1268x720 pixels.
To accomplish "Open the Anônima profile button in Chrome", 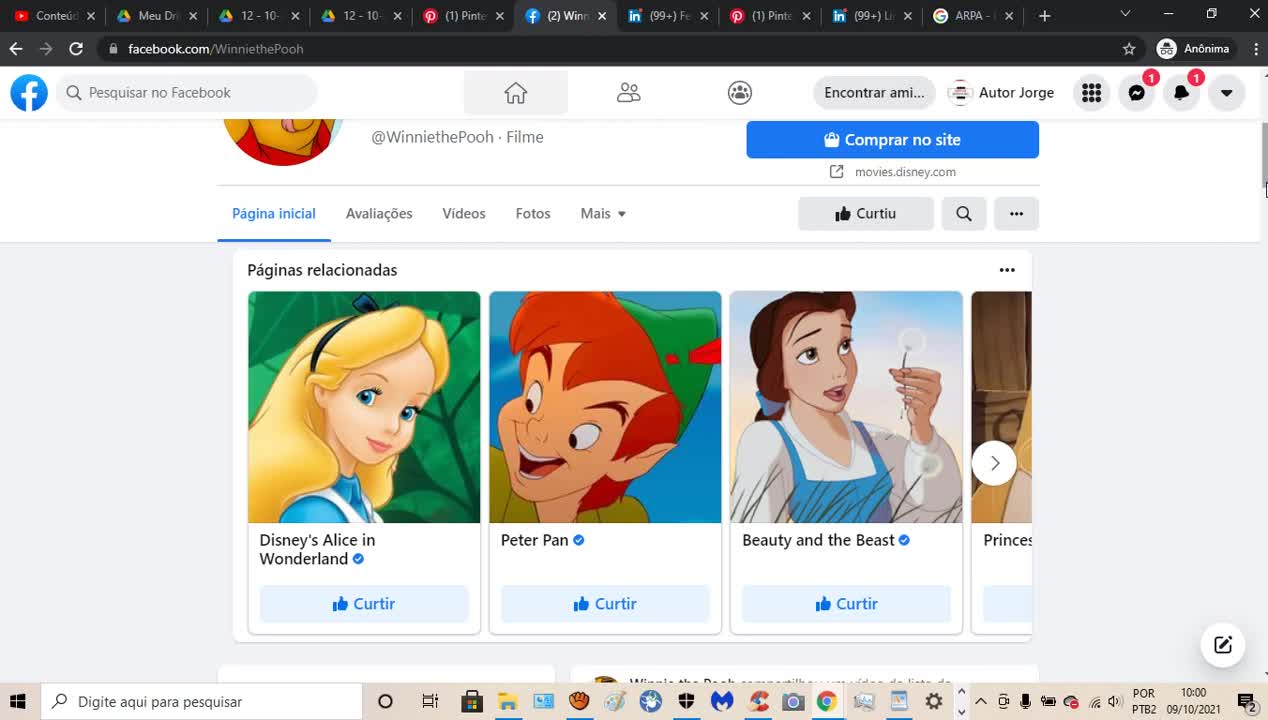I will (x=1194, y=48).
